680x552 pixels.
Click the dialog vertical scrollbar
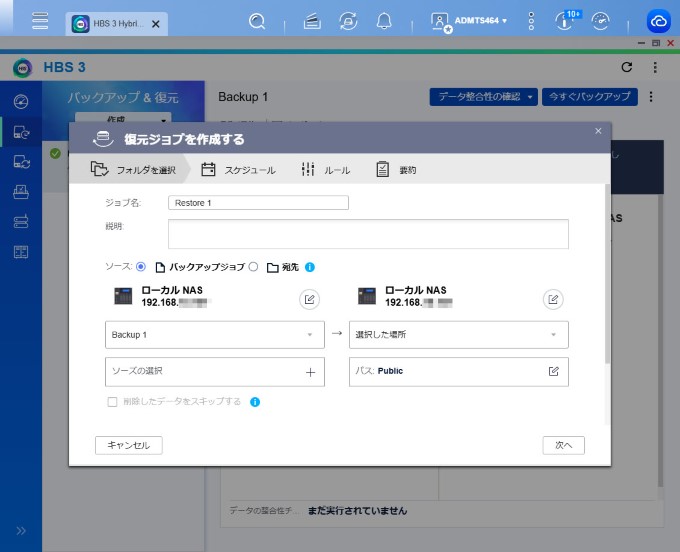pyautogui.click(x=608, y=274)
